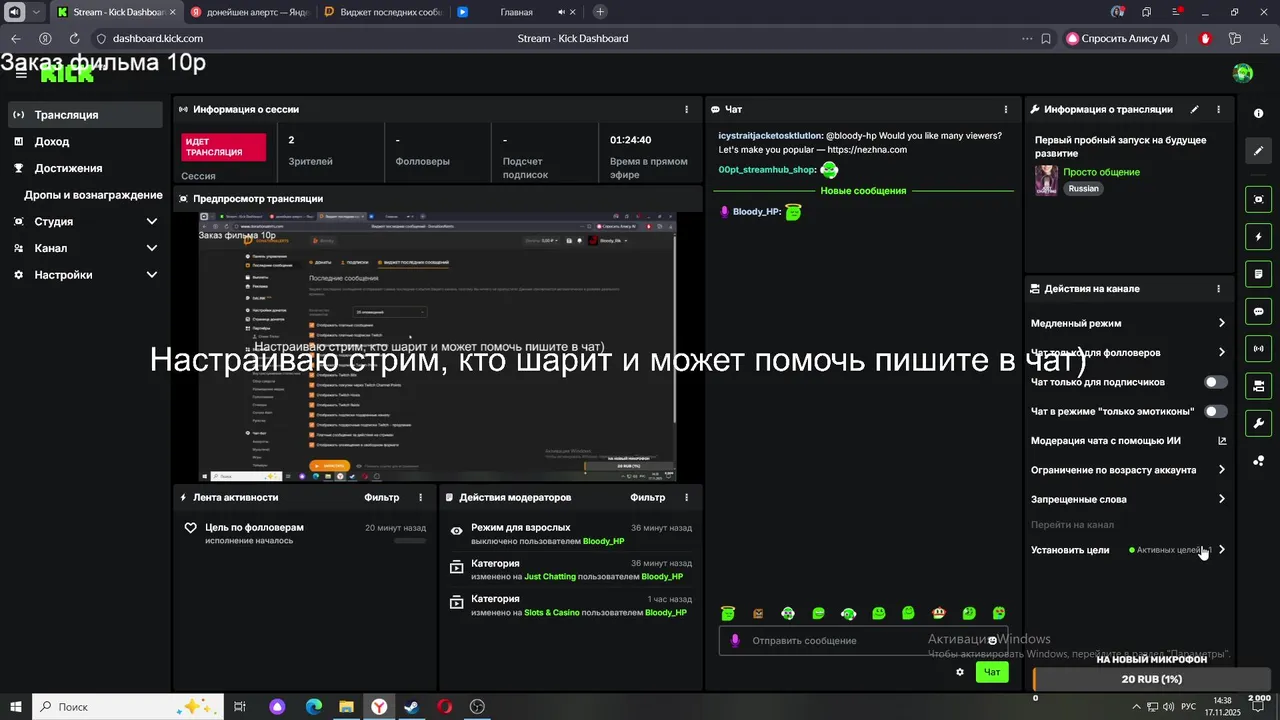Click the Slots & Casino category link
The image size is (1280, 720).
tap(551, 613)
